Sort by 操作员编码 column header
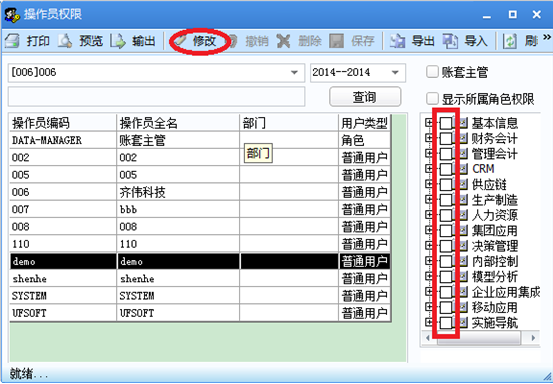The image size is (553, 384). (x=63, y=123)
